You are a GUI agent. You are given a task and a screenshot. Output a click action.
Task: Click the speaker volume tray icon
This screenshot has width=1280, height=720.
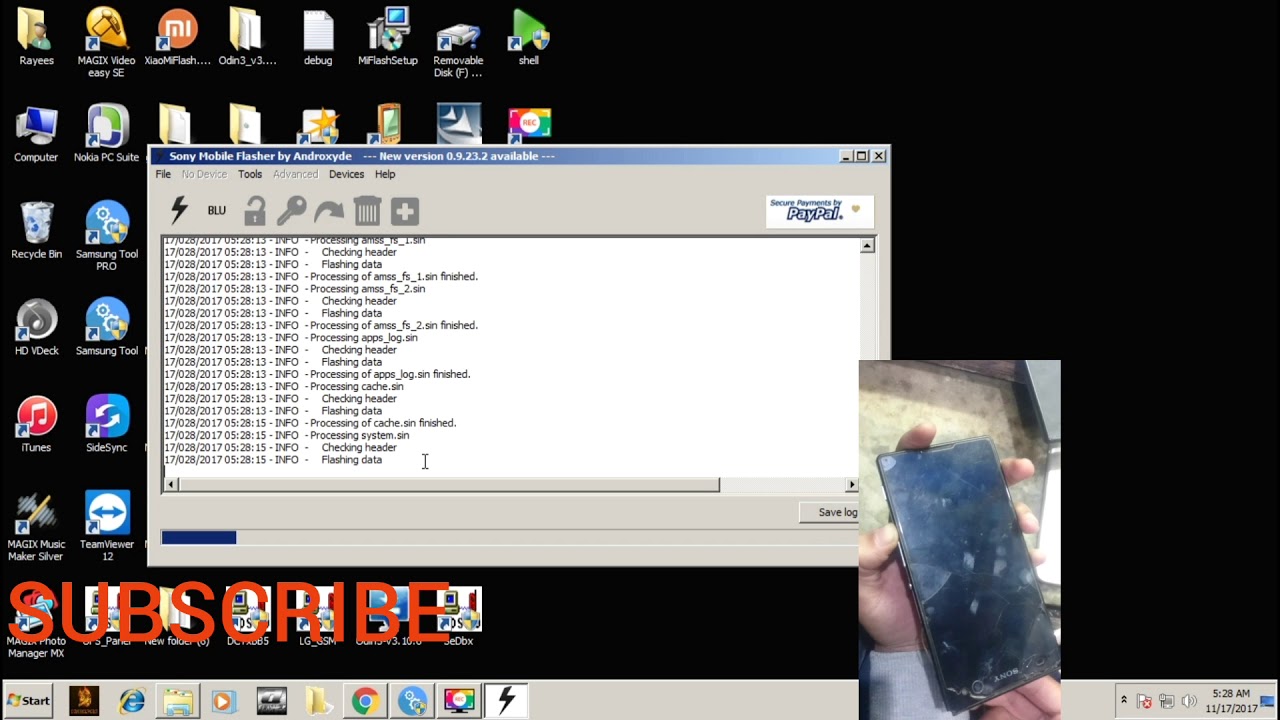[x=1189, y=701]
